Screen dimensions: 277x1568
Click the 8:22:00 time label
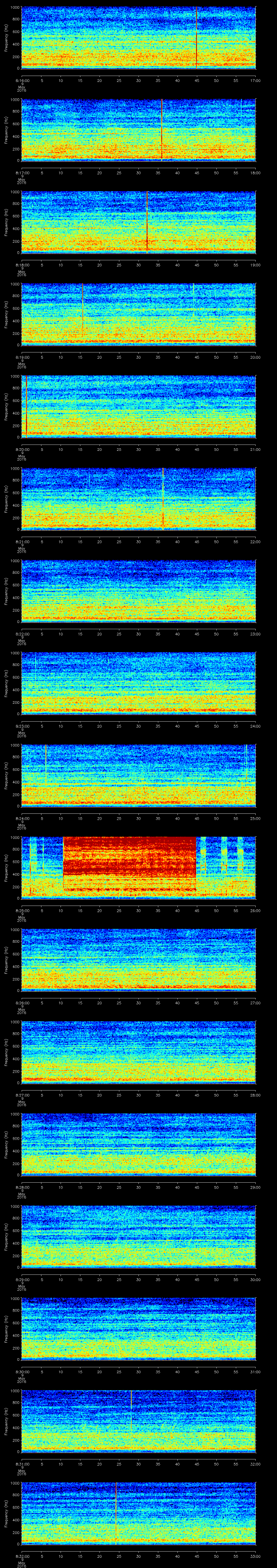point(22,634)
